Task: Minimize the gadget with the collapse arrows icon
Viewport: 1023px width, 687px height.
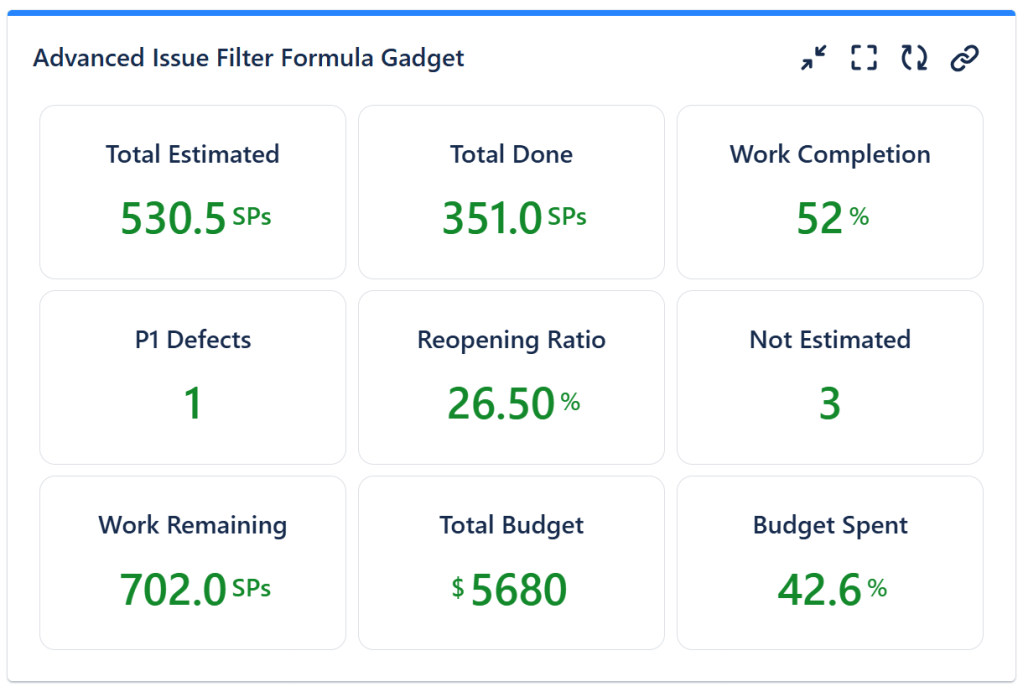Action: [x=814, y=58]
